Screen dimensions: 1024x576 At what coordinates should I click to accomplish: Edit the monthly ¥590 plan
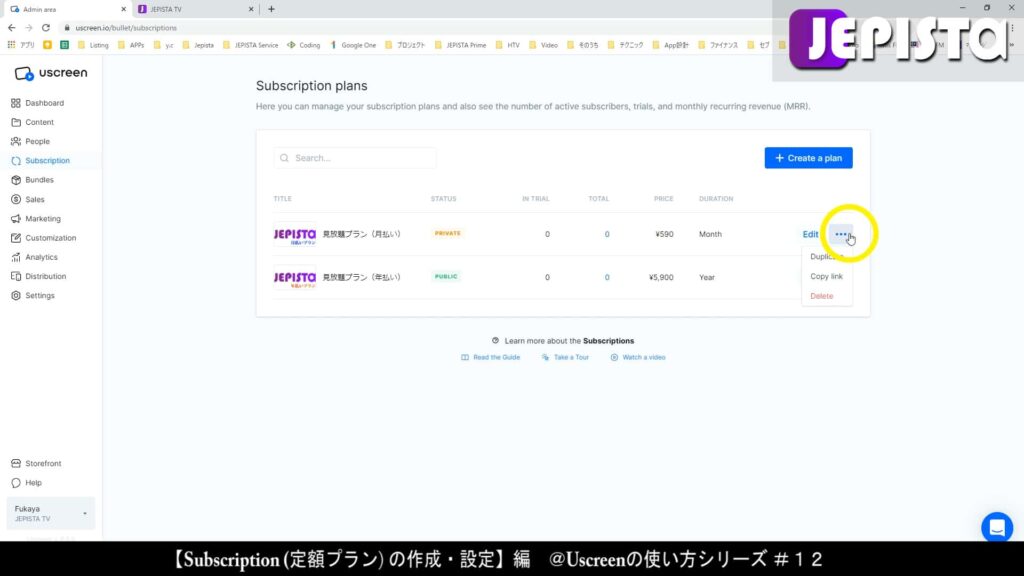[810, 234]
